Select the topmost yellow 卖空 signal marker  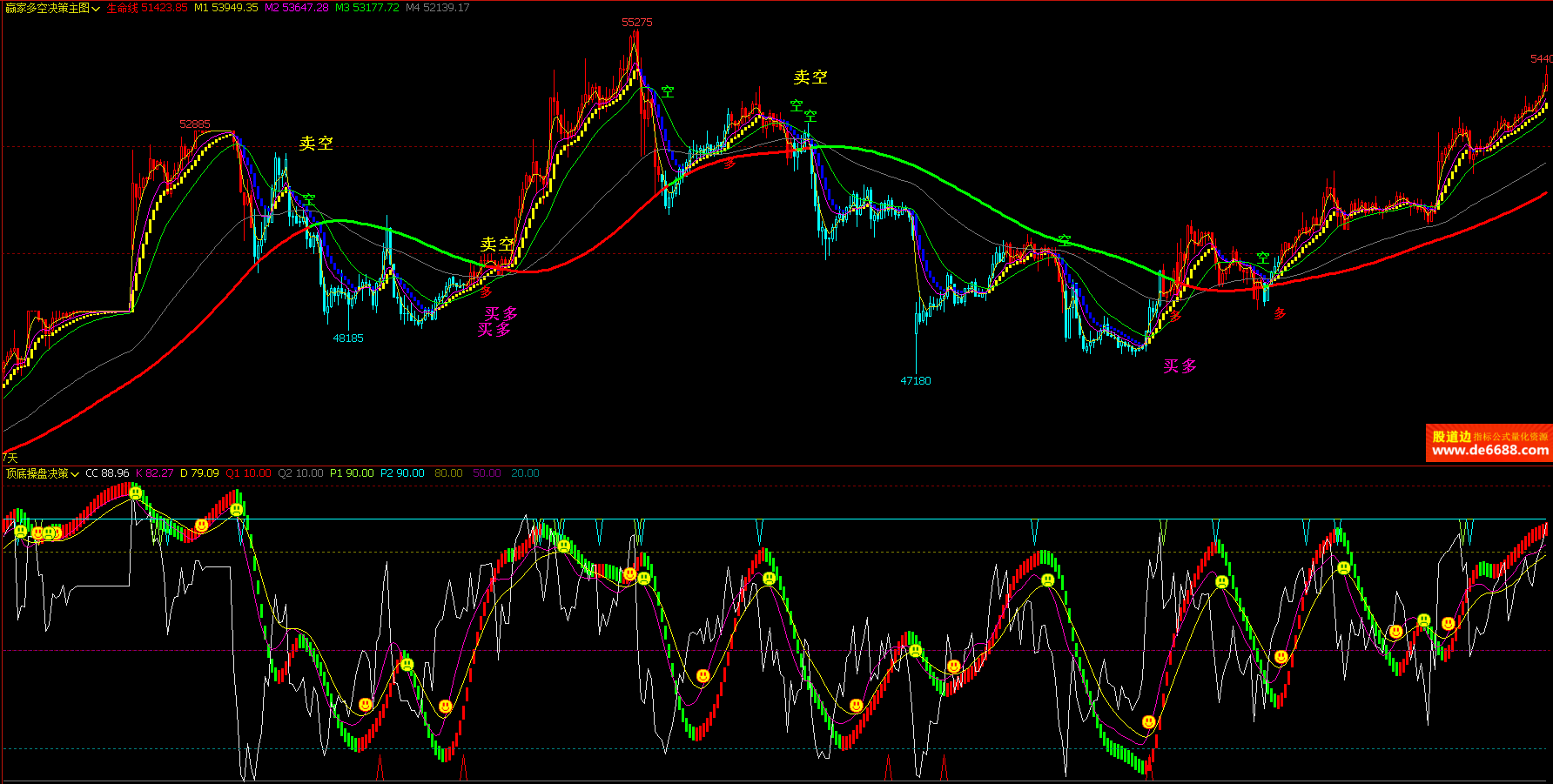810,77
